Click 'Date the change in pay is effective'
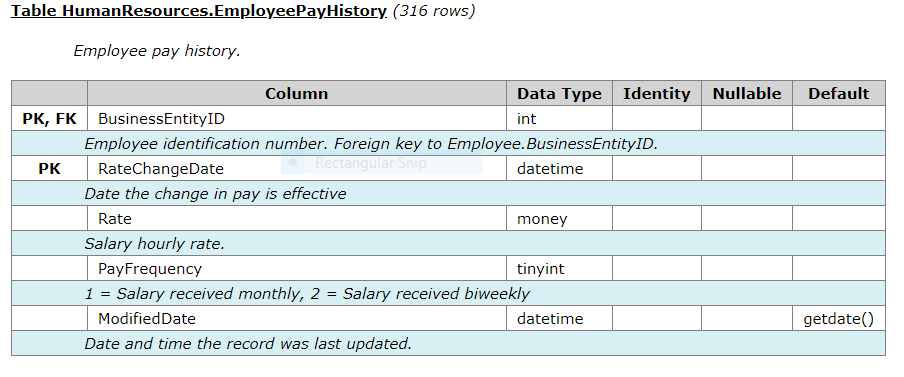The height and width of the screenshot is (377, 904). (x=216, y=194)
